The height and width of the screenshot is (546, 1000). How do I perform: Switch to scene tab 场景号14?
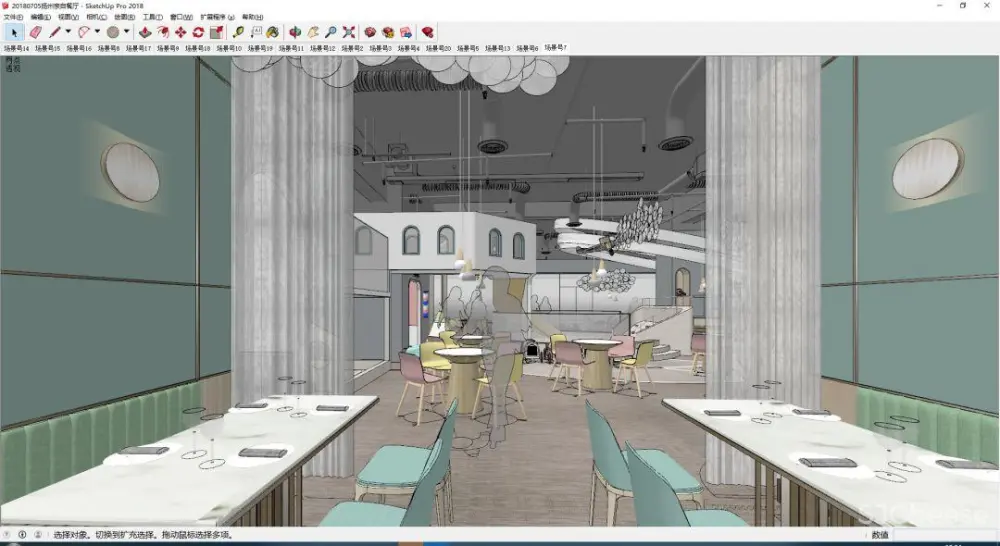tap(16, 48)
